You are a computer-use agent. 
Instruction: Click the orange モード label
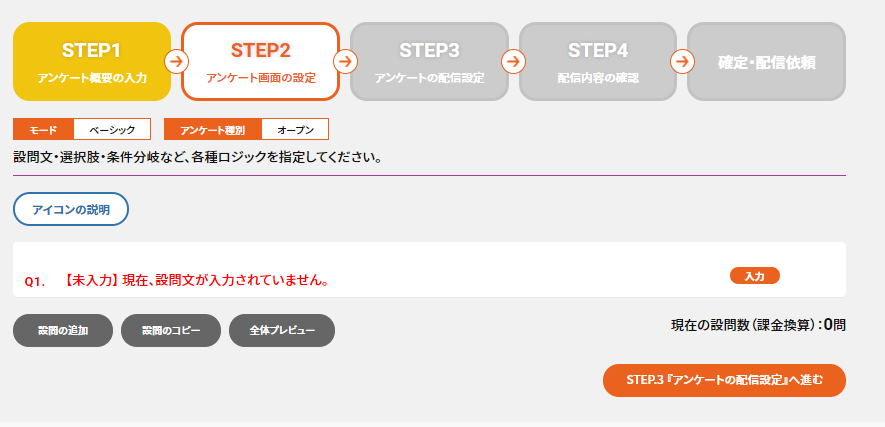(43, 129)
